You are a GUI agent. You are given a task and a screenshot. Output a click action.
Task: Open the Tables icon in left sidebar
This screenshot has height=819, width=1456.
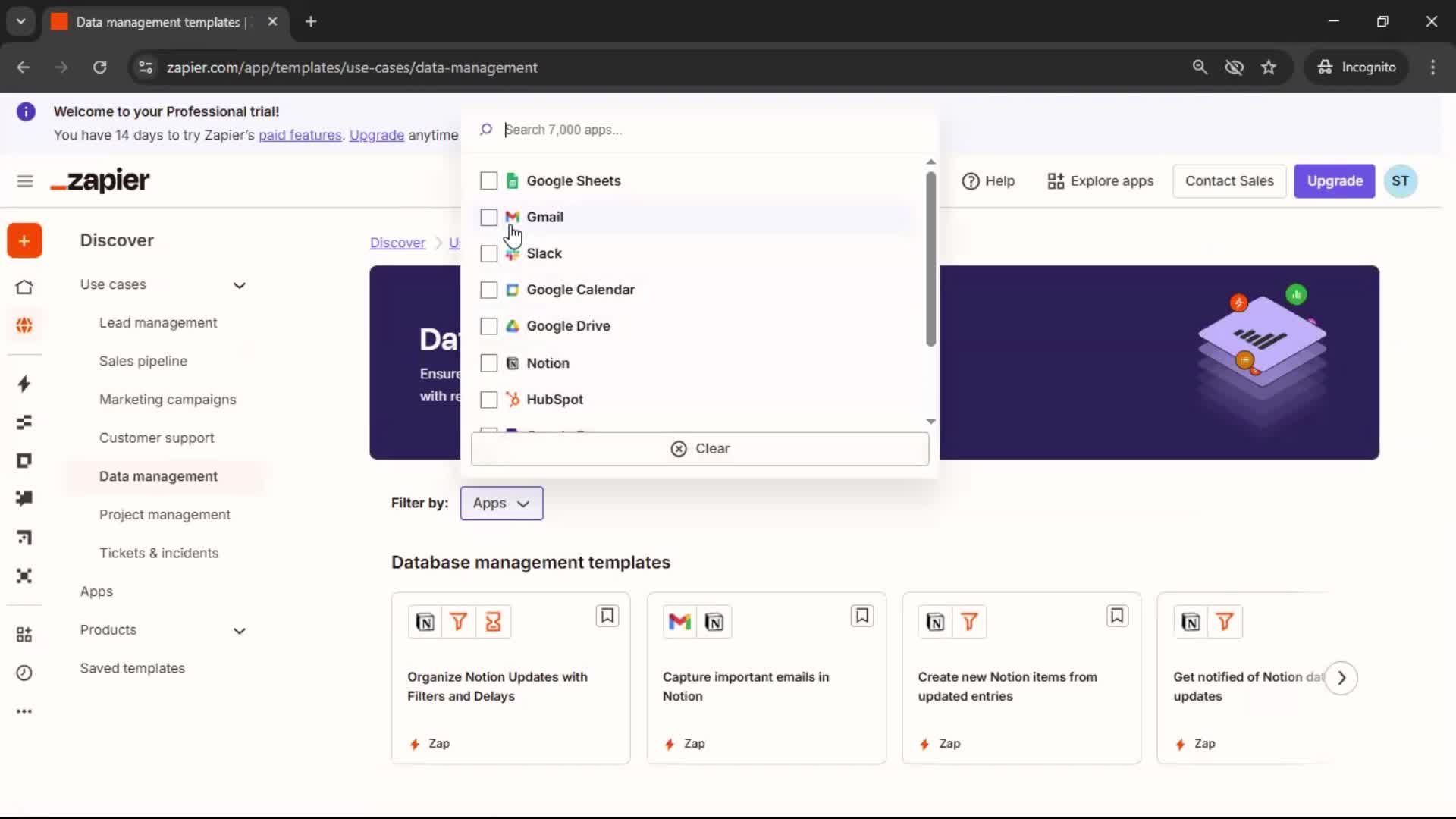click(x=24, y=422)
